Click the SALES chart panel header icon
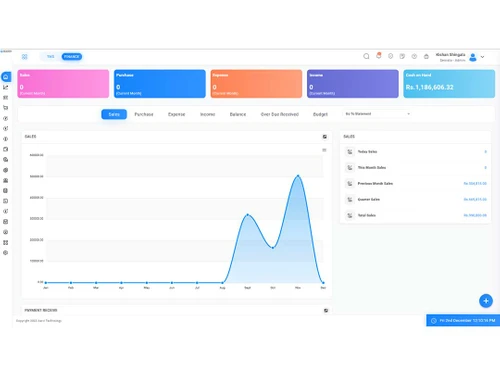Screen dimensions: 500x375 (x=325, y=137)
